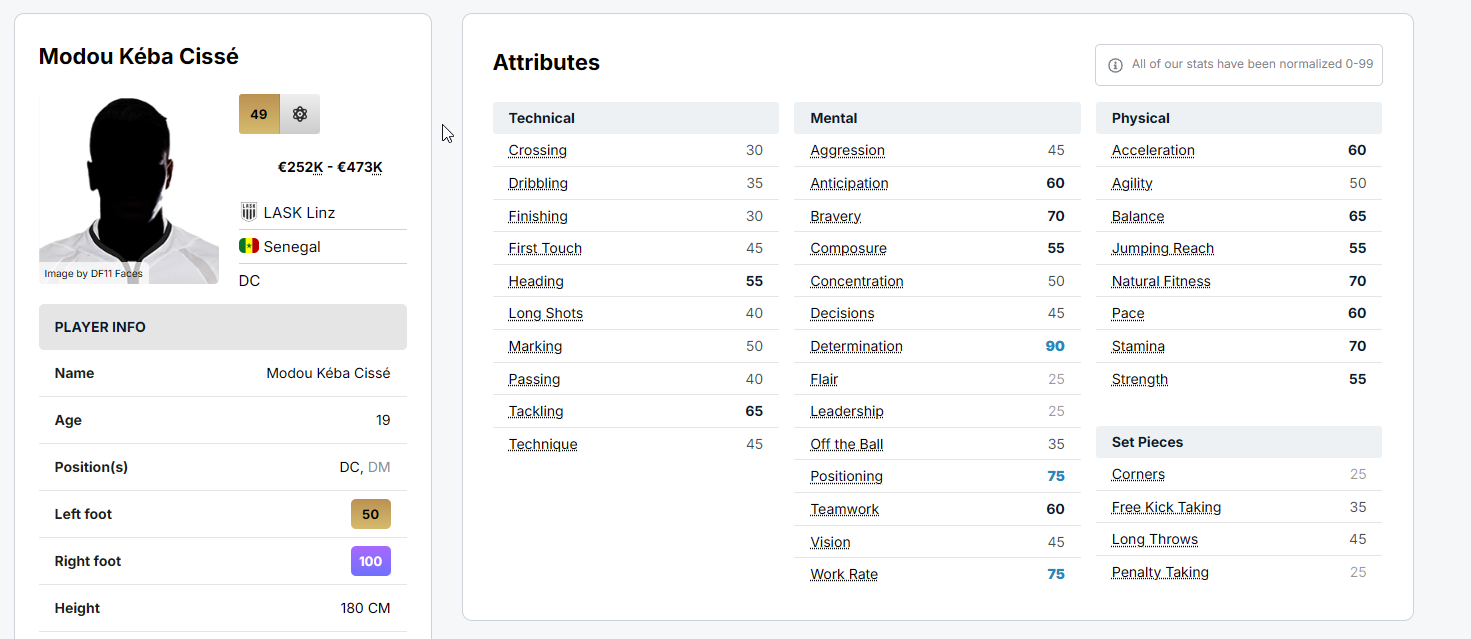This screenshot has height=639, width=1471.
Task: Click the info icon in normalized stats note
Action: (x=1115, y=65)
